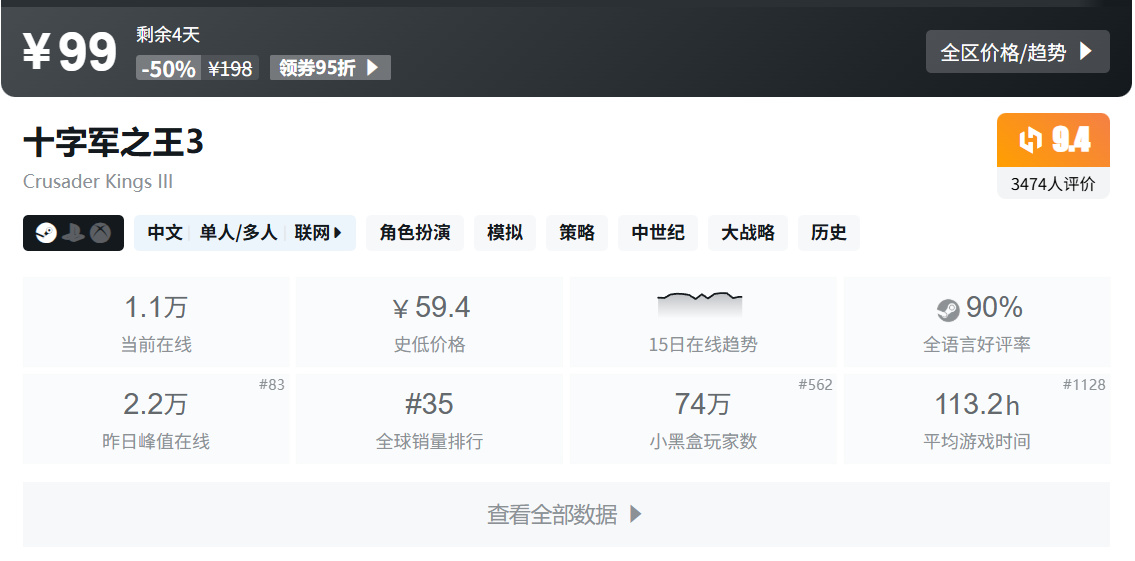Expand the 中文 单人/多人 联网 info tag
The width and height of the screenshot is (1135, 561).
(x=245, y=233)
